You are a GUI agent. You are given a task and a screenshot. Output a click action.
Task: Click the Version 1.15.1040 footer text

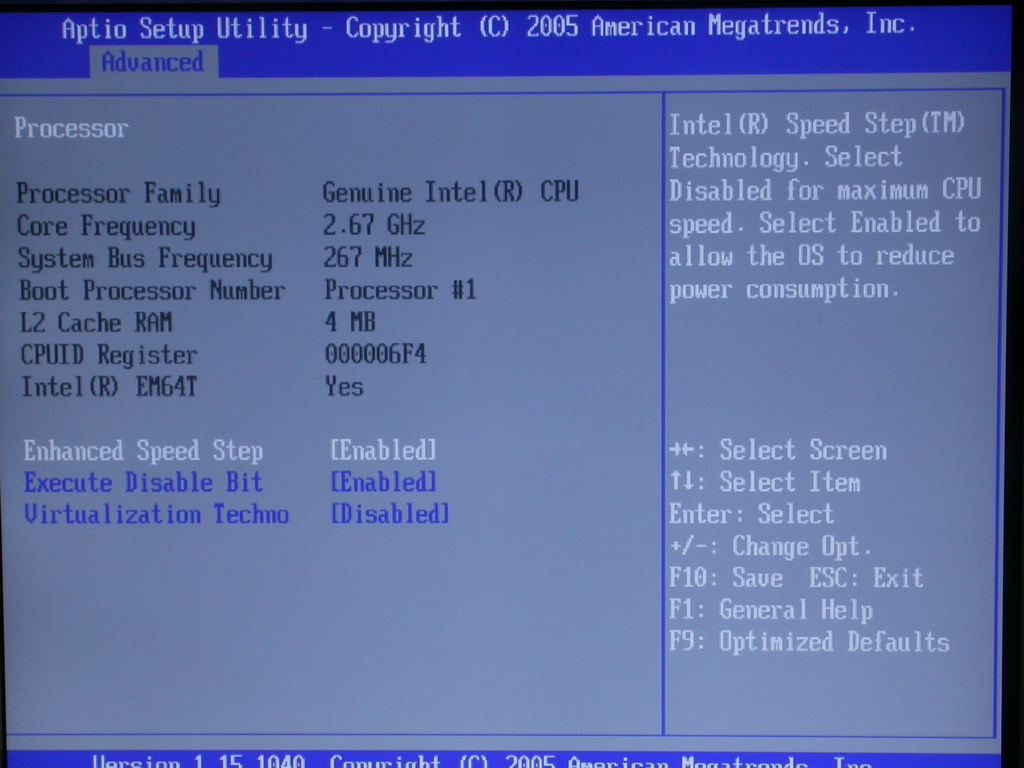(199, 761)
